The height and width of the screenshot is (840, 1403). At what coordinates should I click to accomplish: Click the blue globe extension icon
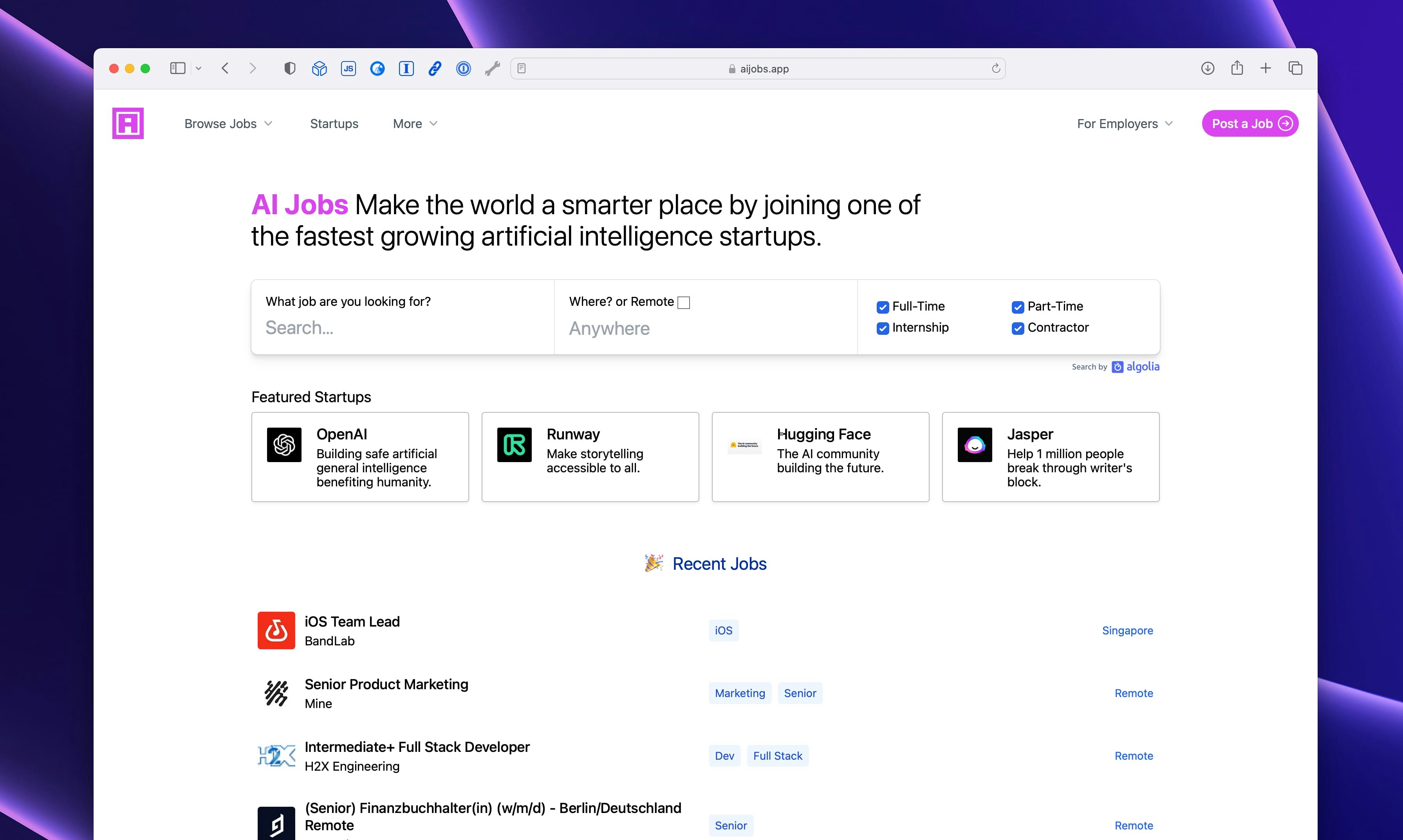pos(377,69)
